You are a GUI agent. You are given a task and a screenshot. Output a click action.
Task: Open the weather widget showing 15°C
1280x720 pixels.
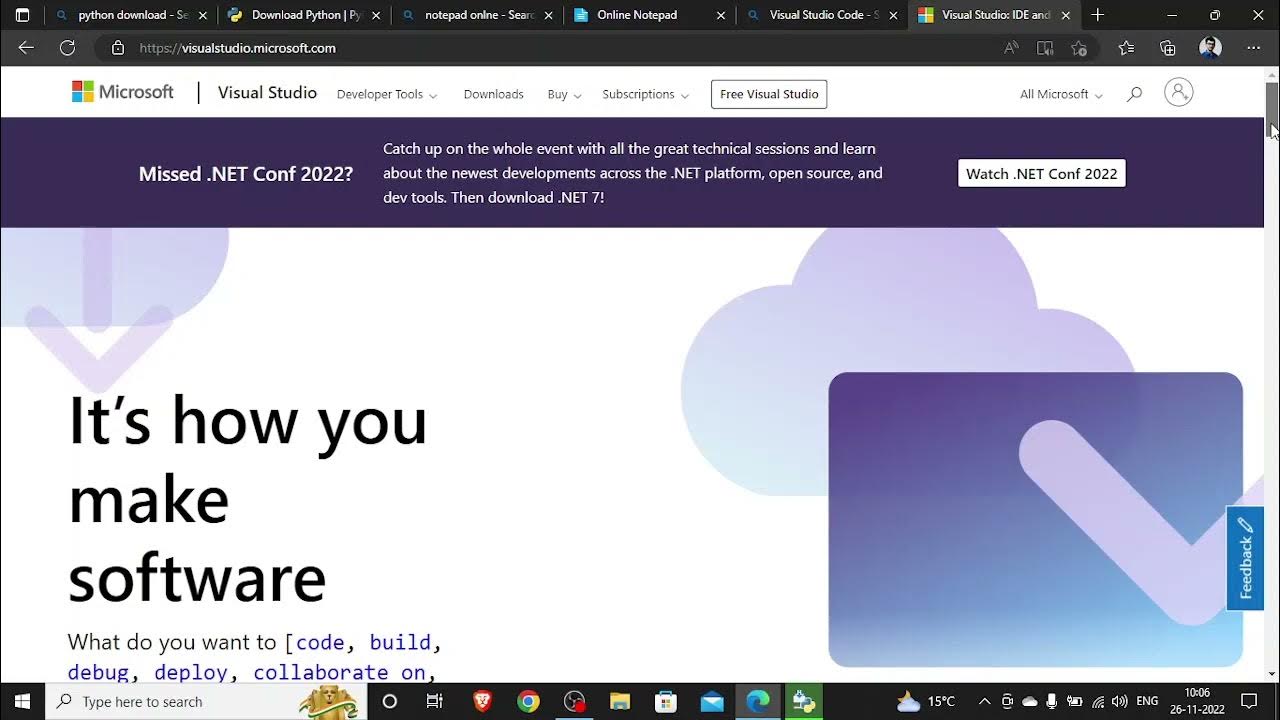point(926,701)
